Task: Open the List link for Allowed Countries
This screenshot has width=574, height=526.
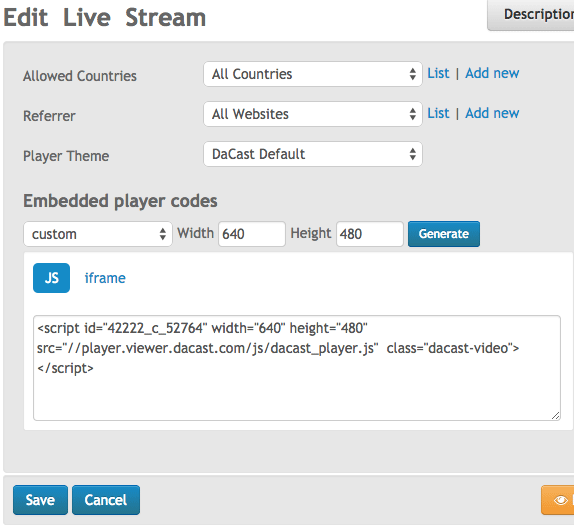Action: click(x=438, y=73)
